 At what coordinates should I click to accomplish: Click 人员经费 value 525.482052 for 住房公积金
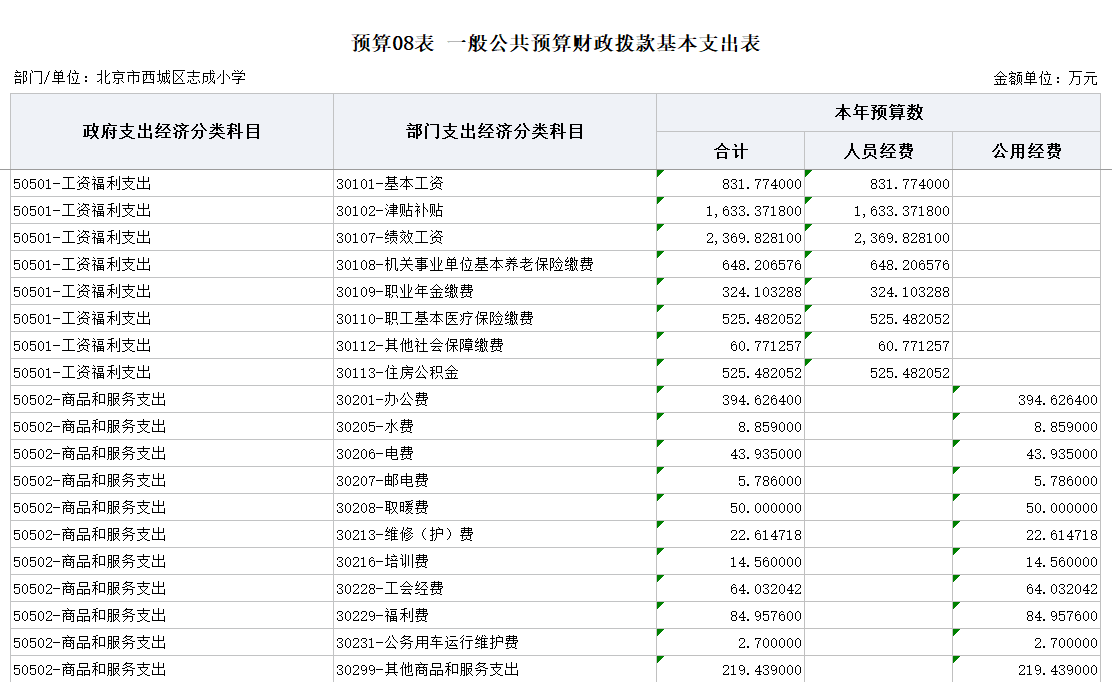click(879, 372)
